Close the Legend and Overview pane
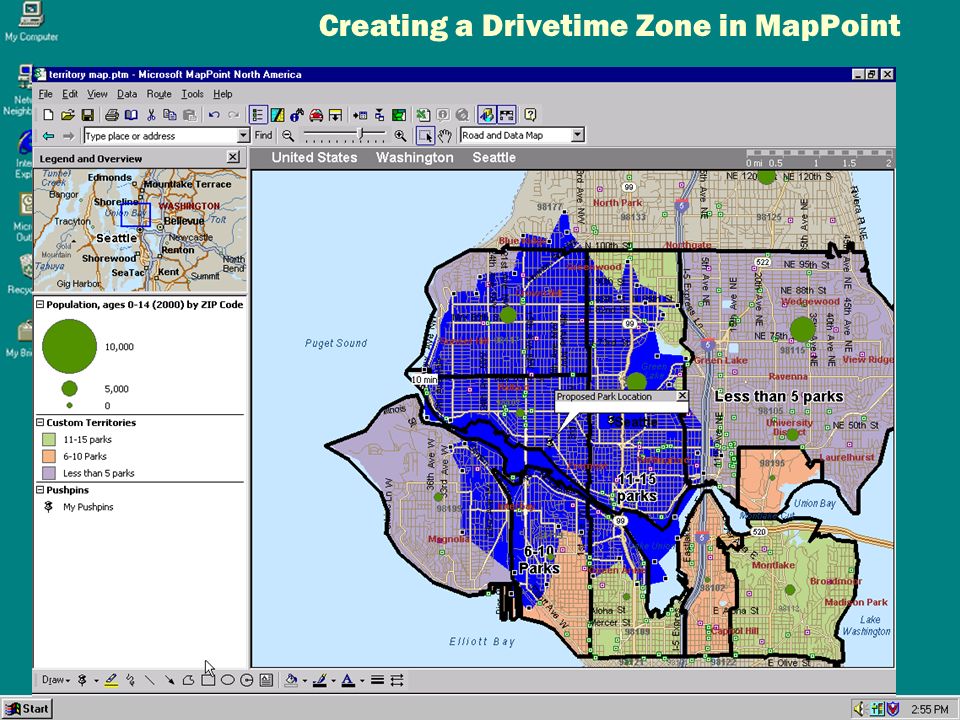 [x=233, y=157]
